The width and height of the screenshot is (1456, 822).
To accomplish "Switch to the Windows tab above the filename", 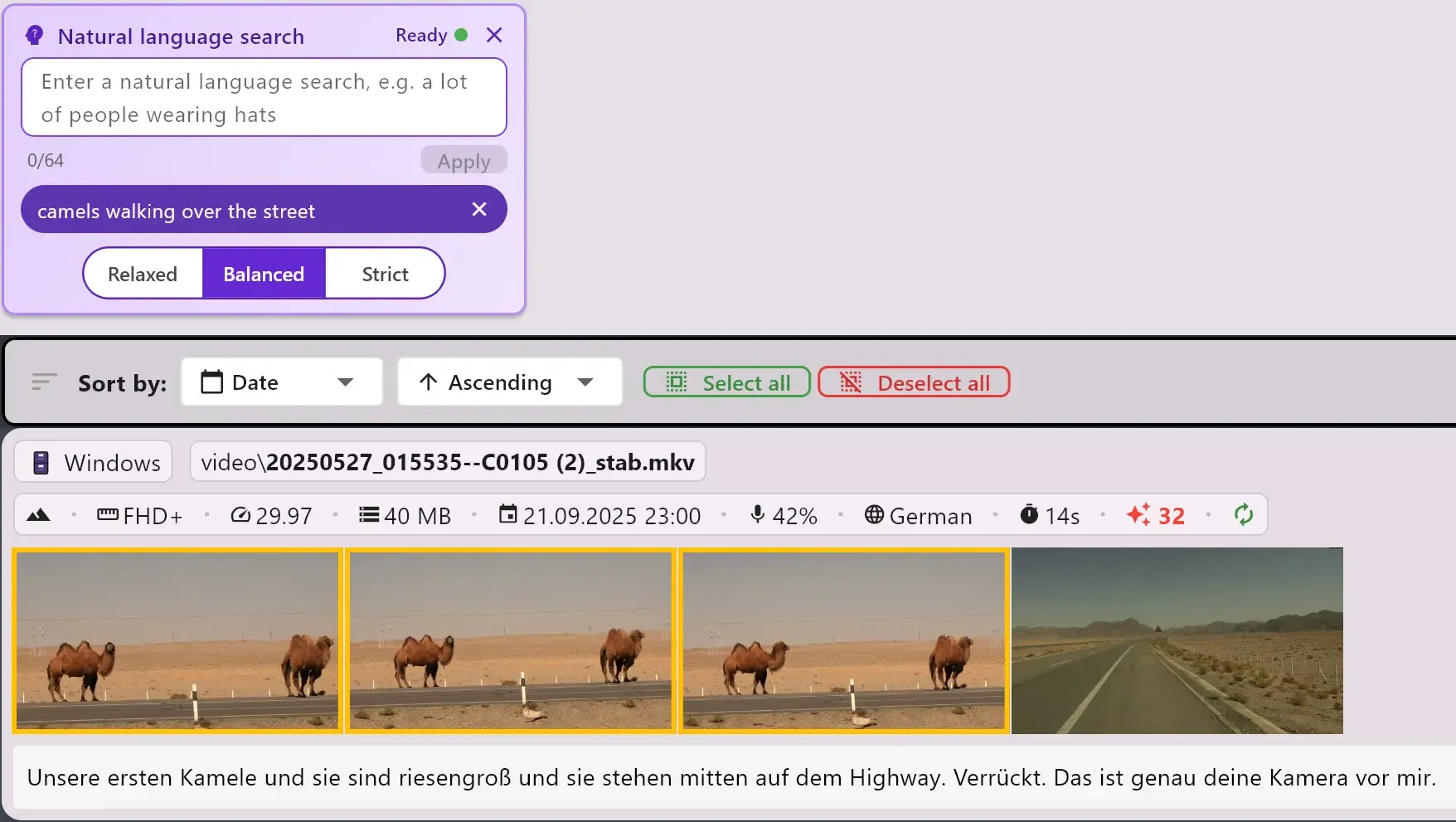I will tap(93, 461).
